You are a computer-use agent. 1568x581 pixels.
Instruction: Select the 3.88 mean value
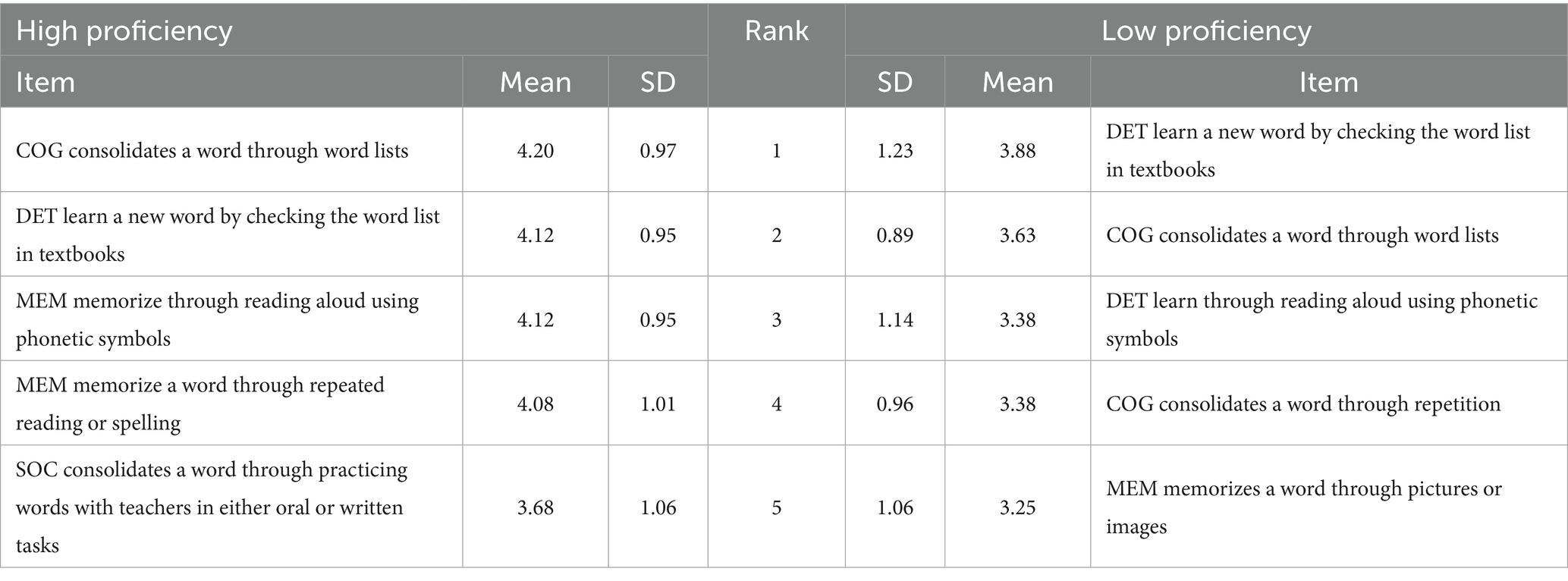[1017, 150]
